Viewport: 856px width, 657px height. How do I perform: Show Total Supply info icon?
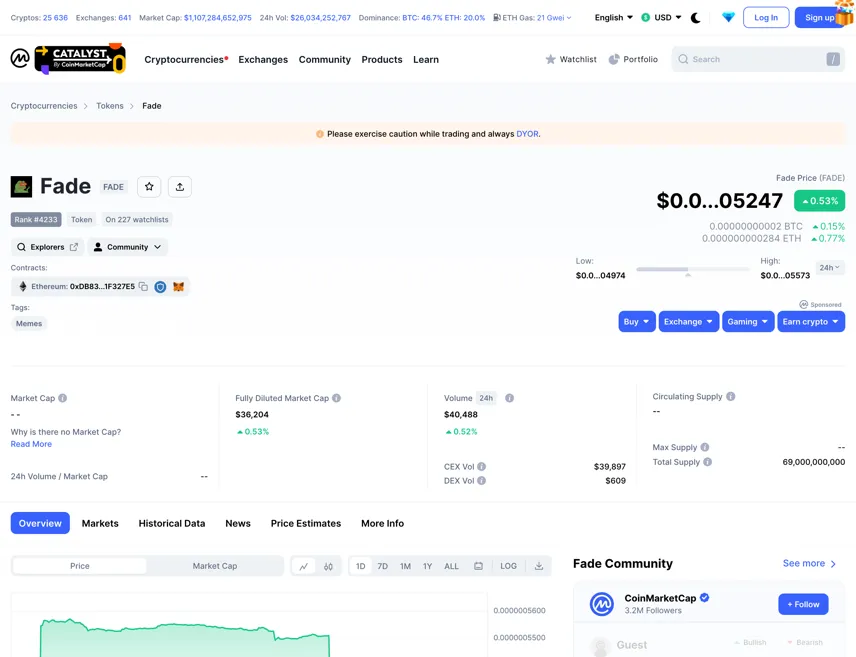pyautogui.click(x=708, y=462)
